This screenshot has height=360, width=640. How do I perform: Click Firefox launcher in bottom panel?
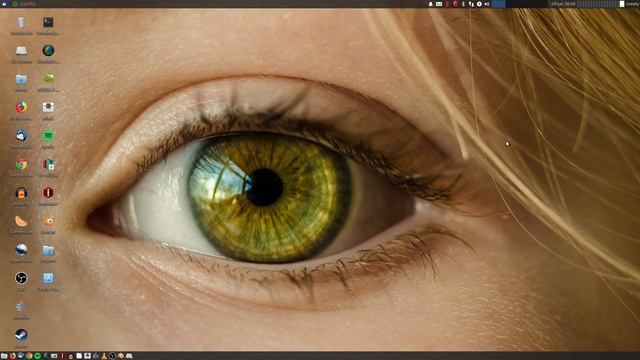(x=13, y=356)
